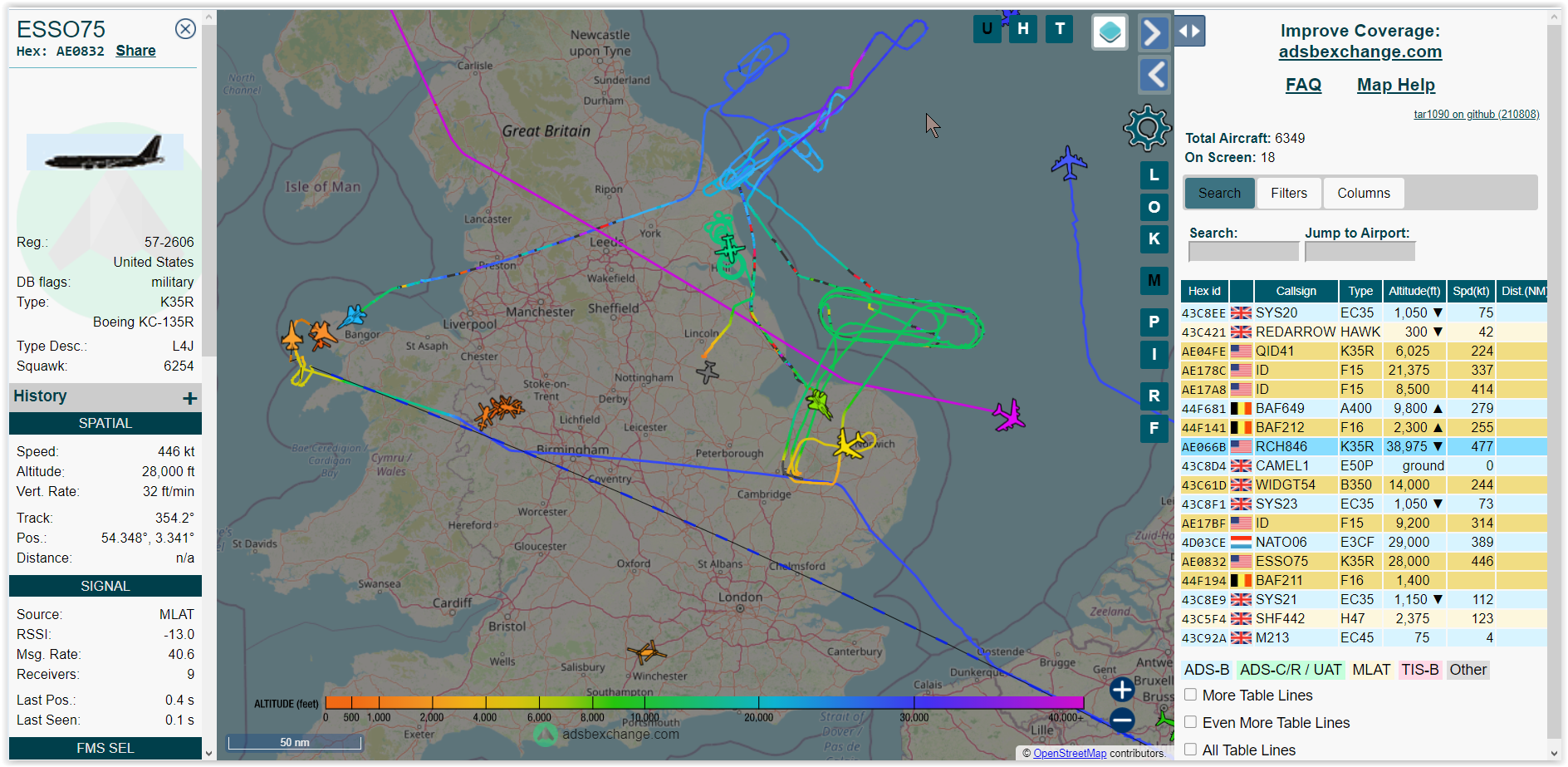Toggle the O map option button

(1154, 207)
